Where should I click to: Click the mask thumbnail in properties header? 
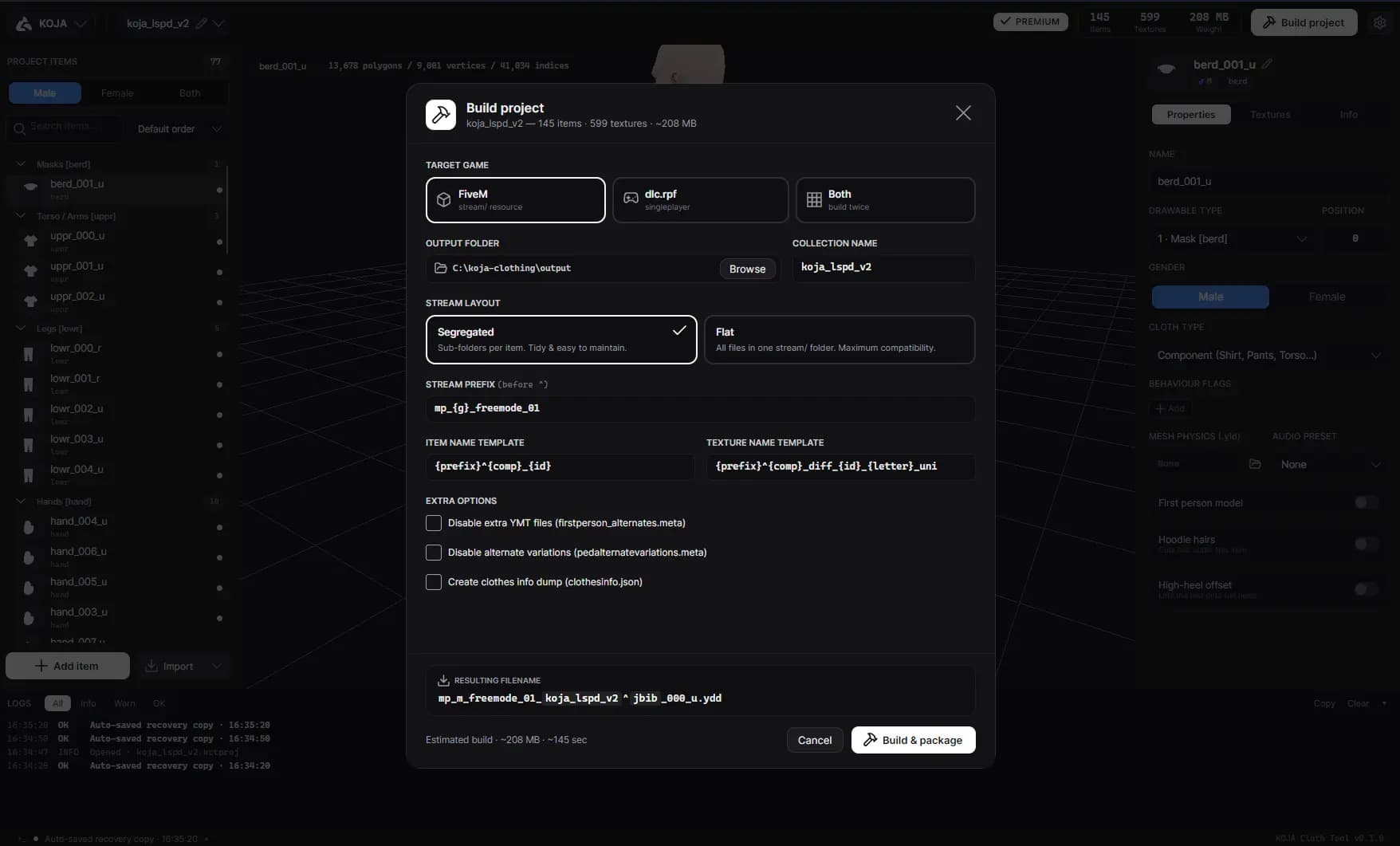coord(1166,69)
